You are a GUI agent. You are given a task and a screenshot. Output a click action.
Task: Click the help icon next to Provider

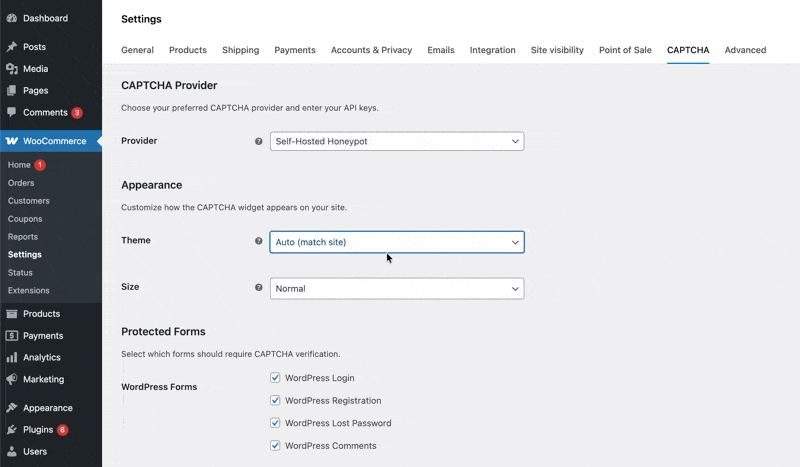pos(259,142)
